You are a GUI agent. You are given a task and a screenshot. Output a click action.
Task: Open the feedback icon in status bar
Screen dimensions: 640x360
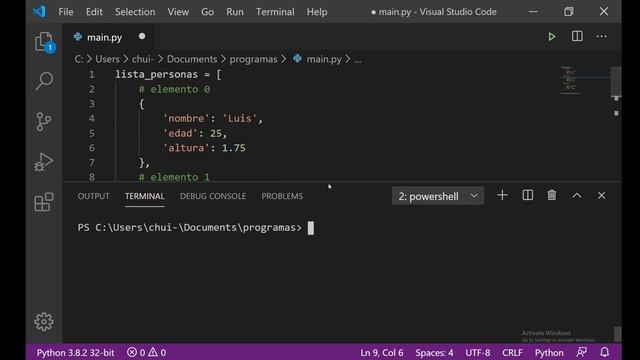(582, 352)
